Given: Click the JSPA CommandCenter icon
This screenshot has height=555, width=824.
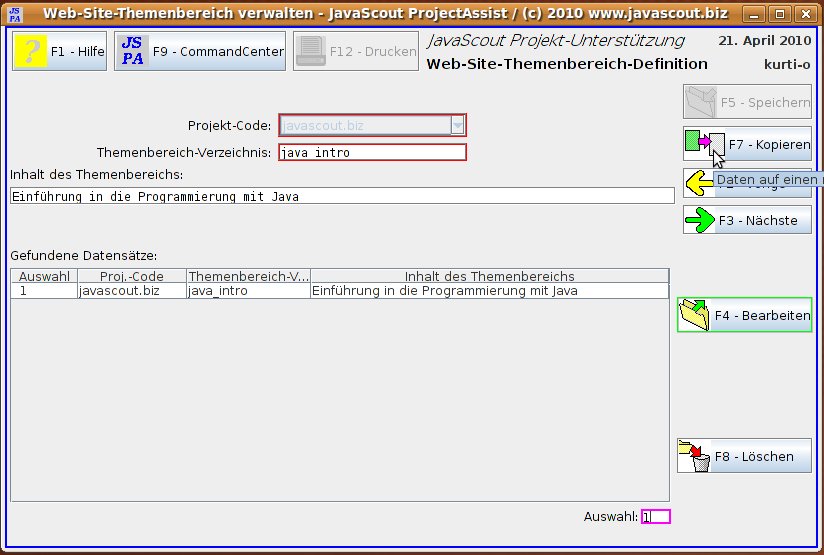Looking at the screenshot, I should (x=133, y=51).
